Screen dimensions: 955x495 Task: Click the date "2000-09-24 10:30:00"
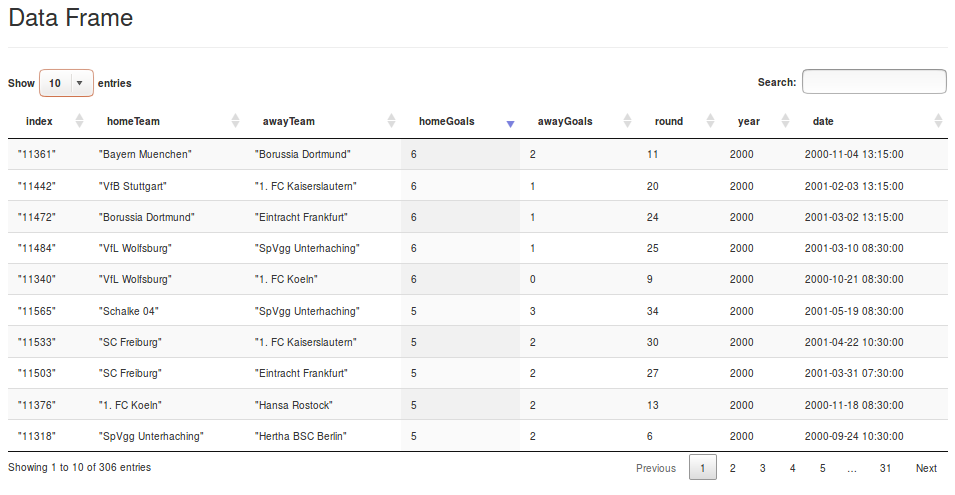pyautogui.click(x=854, y=435)
